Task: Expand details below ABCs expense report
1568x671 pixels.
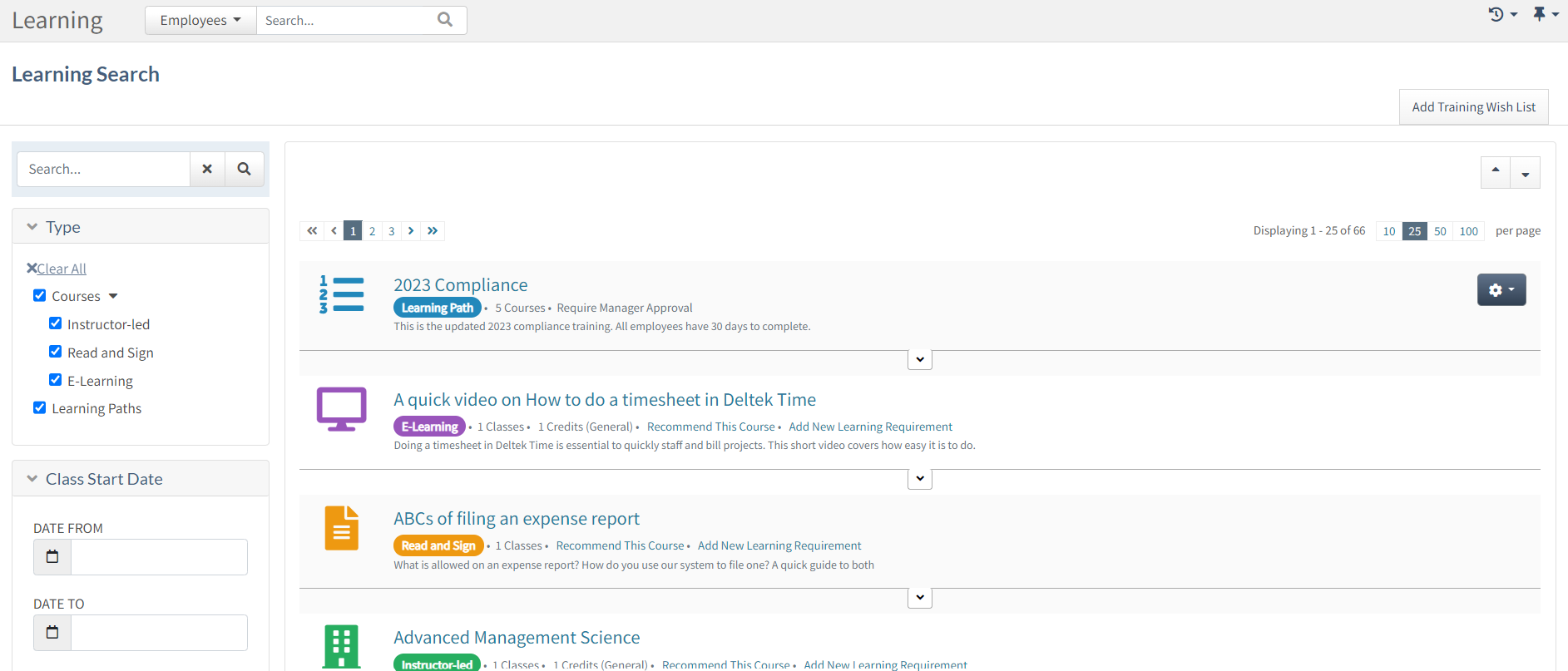Action: [x=919, y=597]
